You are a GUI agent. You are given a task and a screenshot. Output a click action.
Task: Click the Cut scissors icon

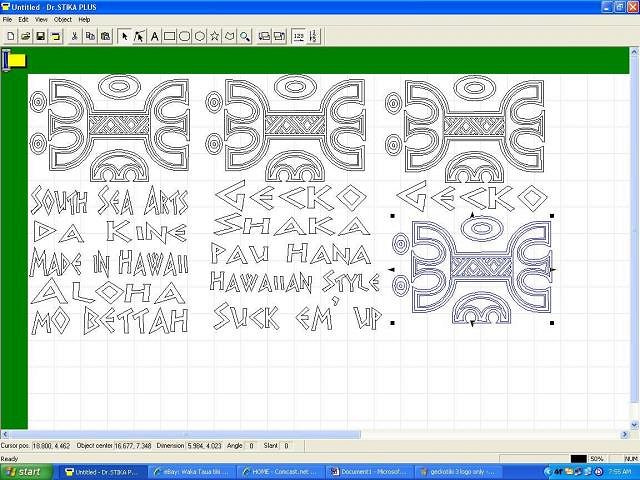tap(75, 36)
